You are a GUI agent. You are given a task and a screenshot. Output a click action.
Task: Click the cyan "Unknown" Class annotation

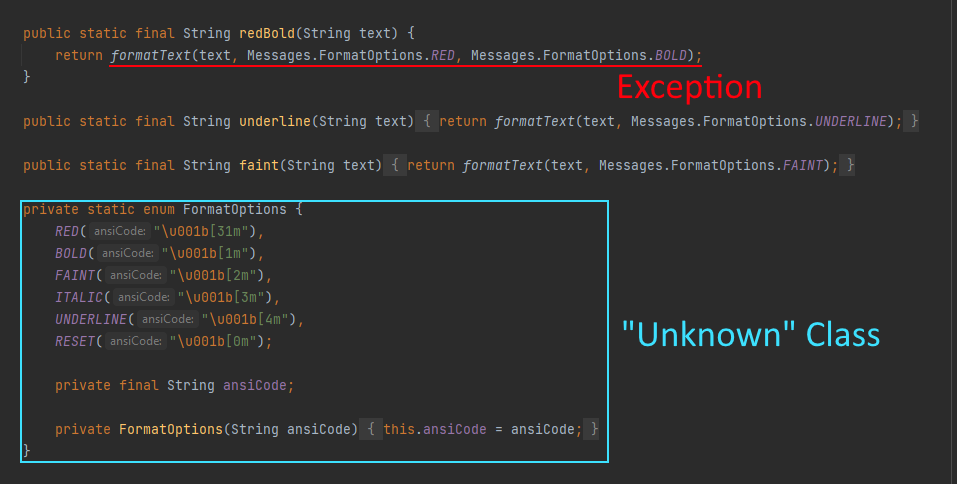click(751, 334)
